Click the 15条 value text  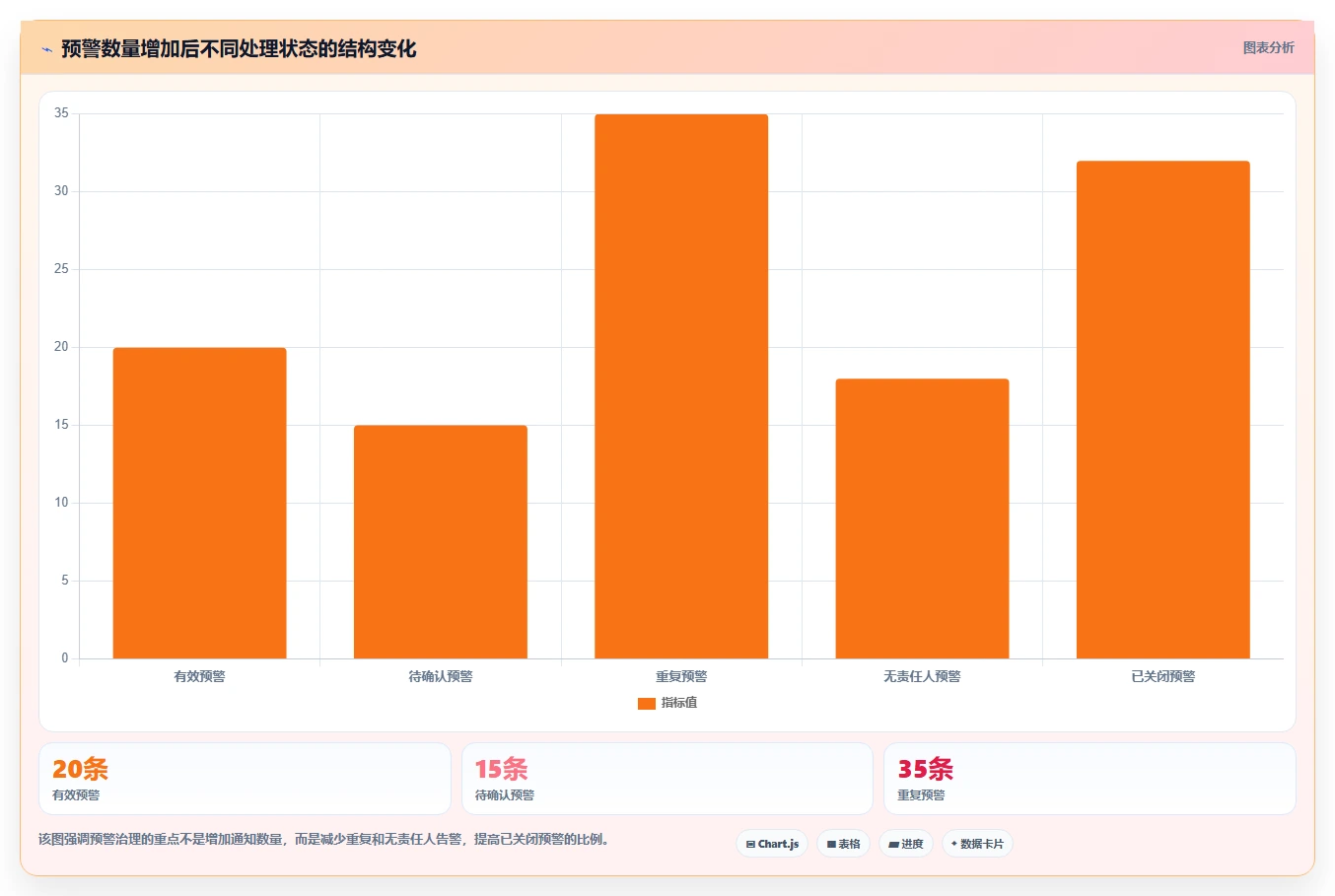click(501, 769)
